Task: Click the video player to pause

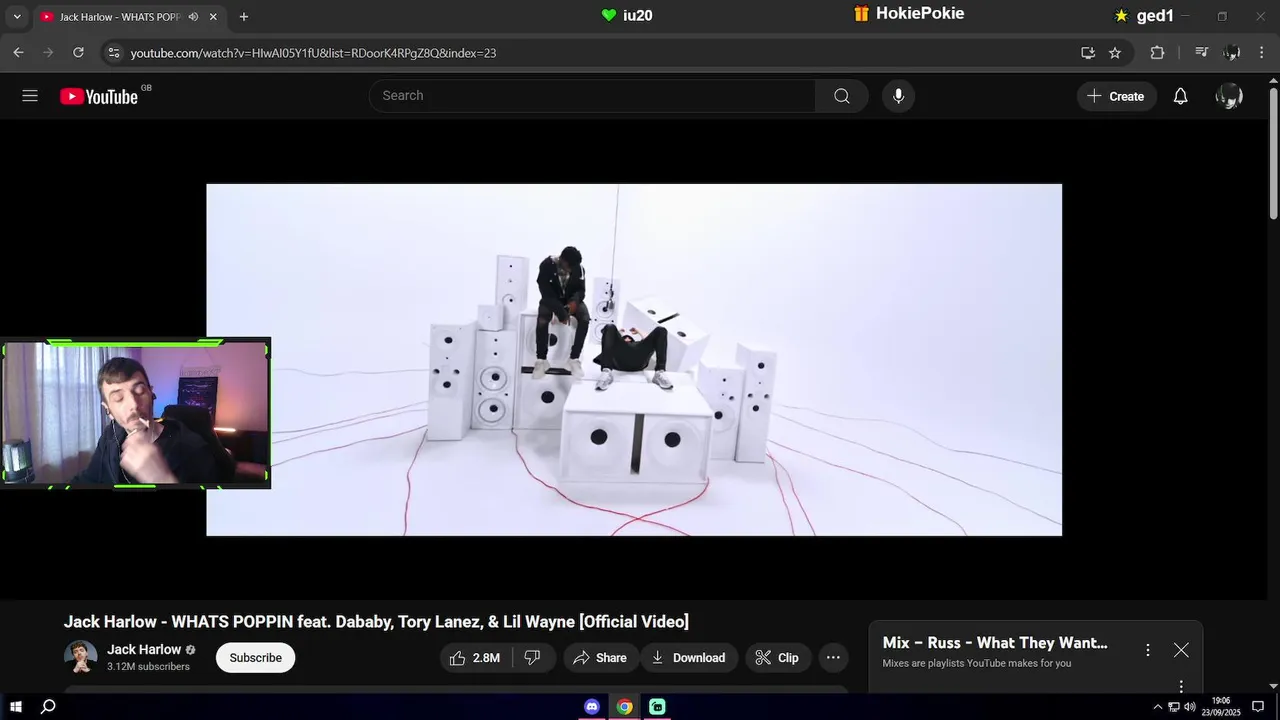Action: coord(634,360)
